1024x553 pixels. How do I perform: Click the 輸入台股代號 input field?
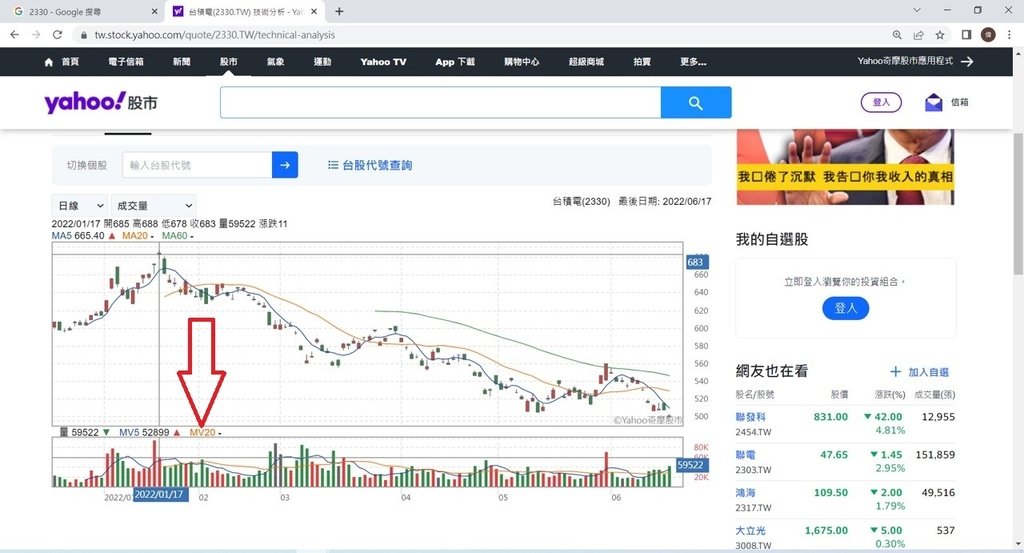click(x=197, y=165)
